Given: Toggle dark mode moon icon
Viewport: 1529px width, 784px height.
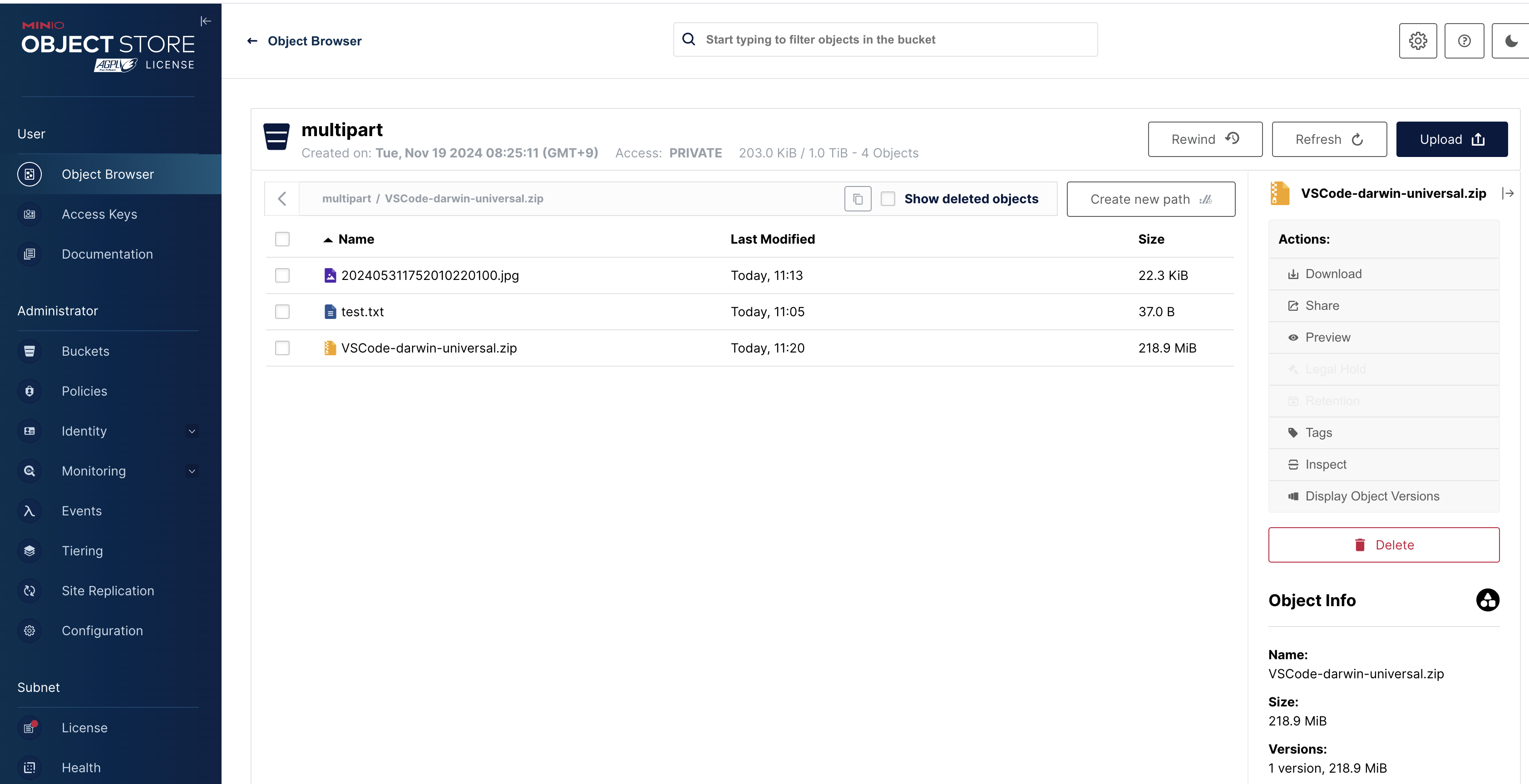Looking at the screenshot, I should tap(1510, 41).
